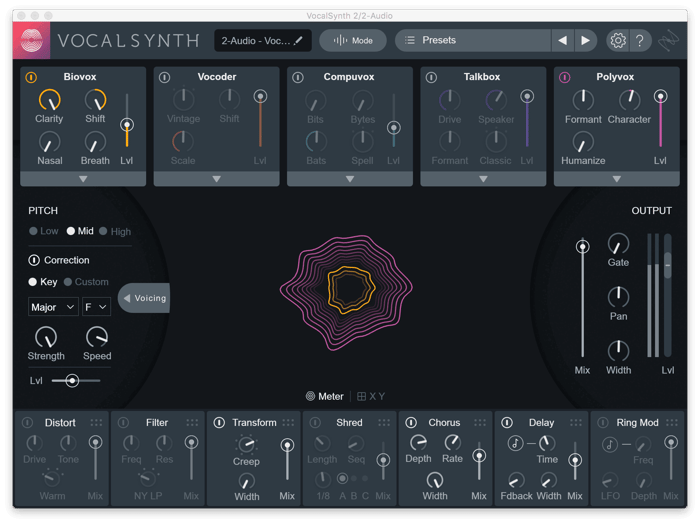This screenshot has height=524, width=700.
Task: Click the Biovox Clarity knob
Action: pos(50,100)
